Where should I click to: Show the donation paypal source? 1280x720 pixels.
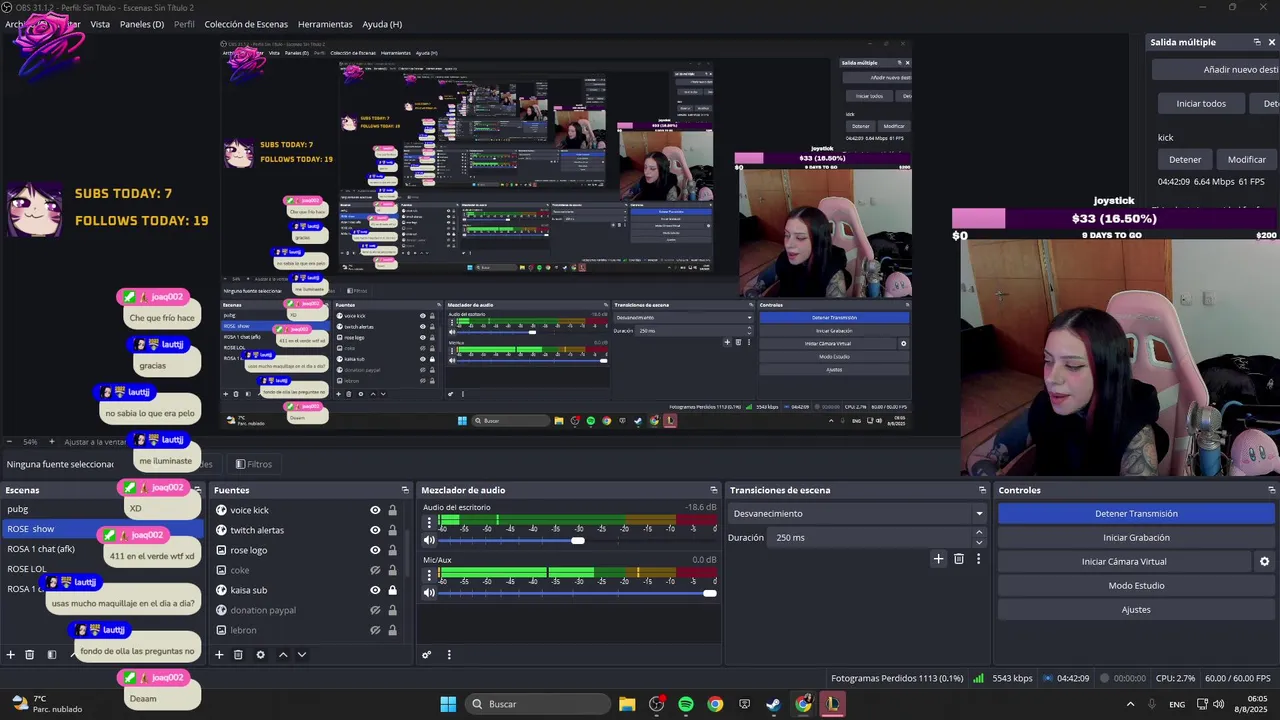tap(375, 610)
